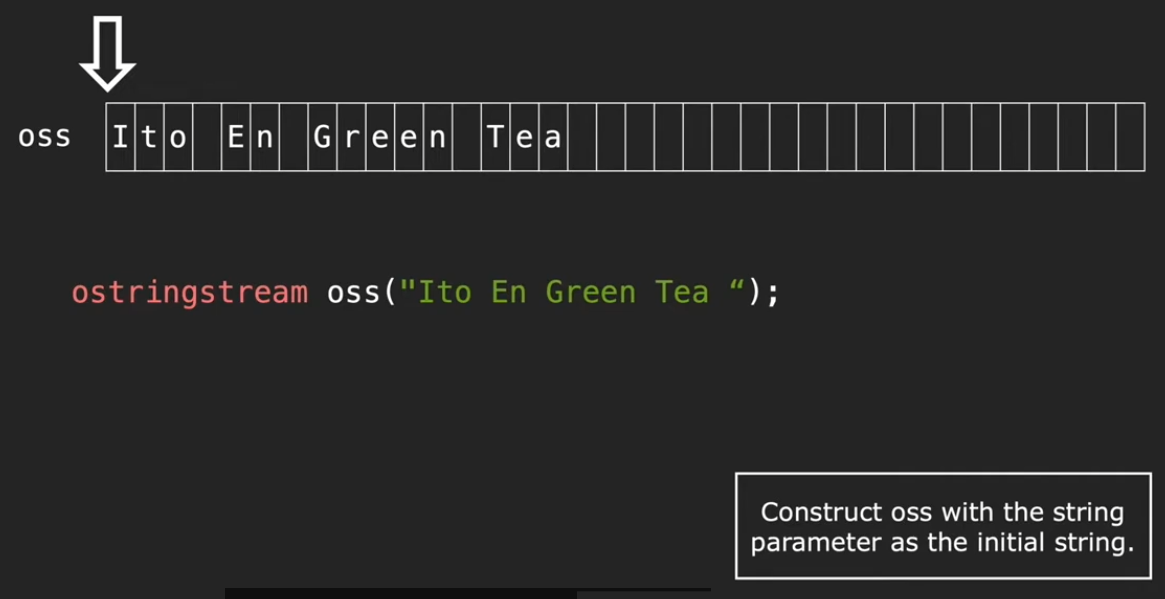Click the empty cell right after 'Ito'
This screenshot has height=599, width=1165.
tap(207, 137)
